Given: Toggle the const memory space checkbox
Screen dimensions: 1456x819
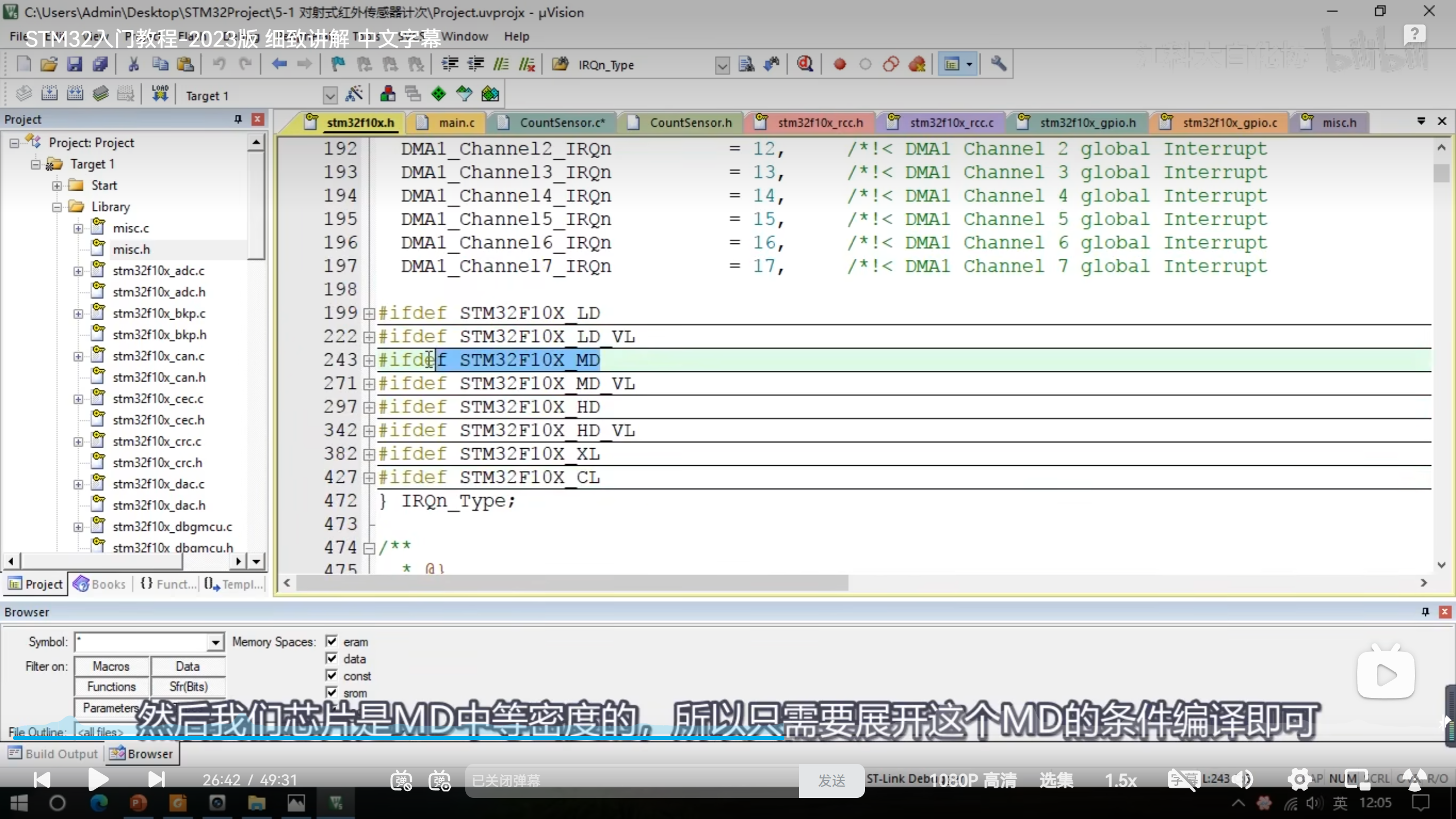Looking at the screenshot, I should coord(332,676).
